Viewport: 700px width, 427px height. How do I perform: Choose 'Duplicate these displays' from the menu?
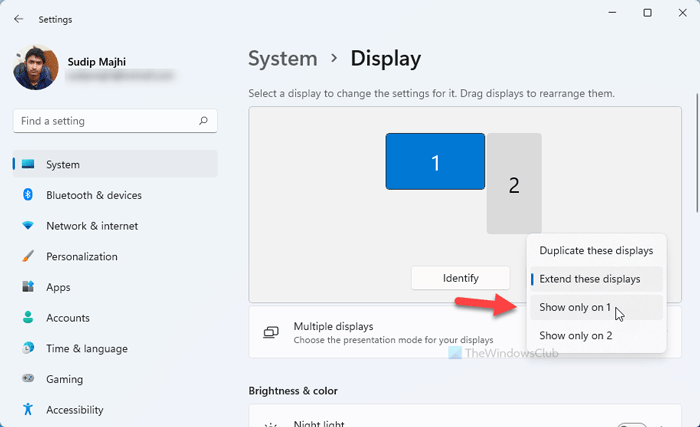tap(596, 250)
